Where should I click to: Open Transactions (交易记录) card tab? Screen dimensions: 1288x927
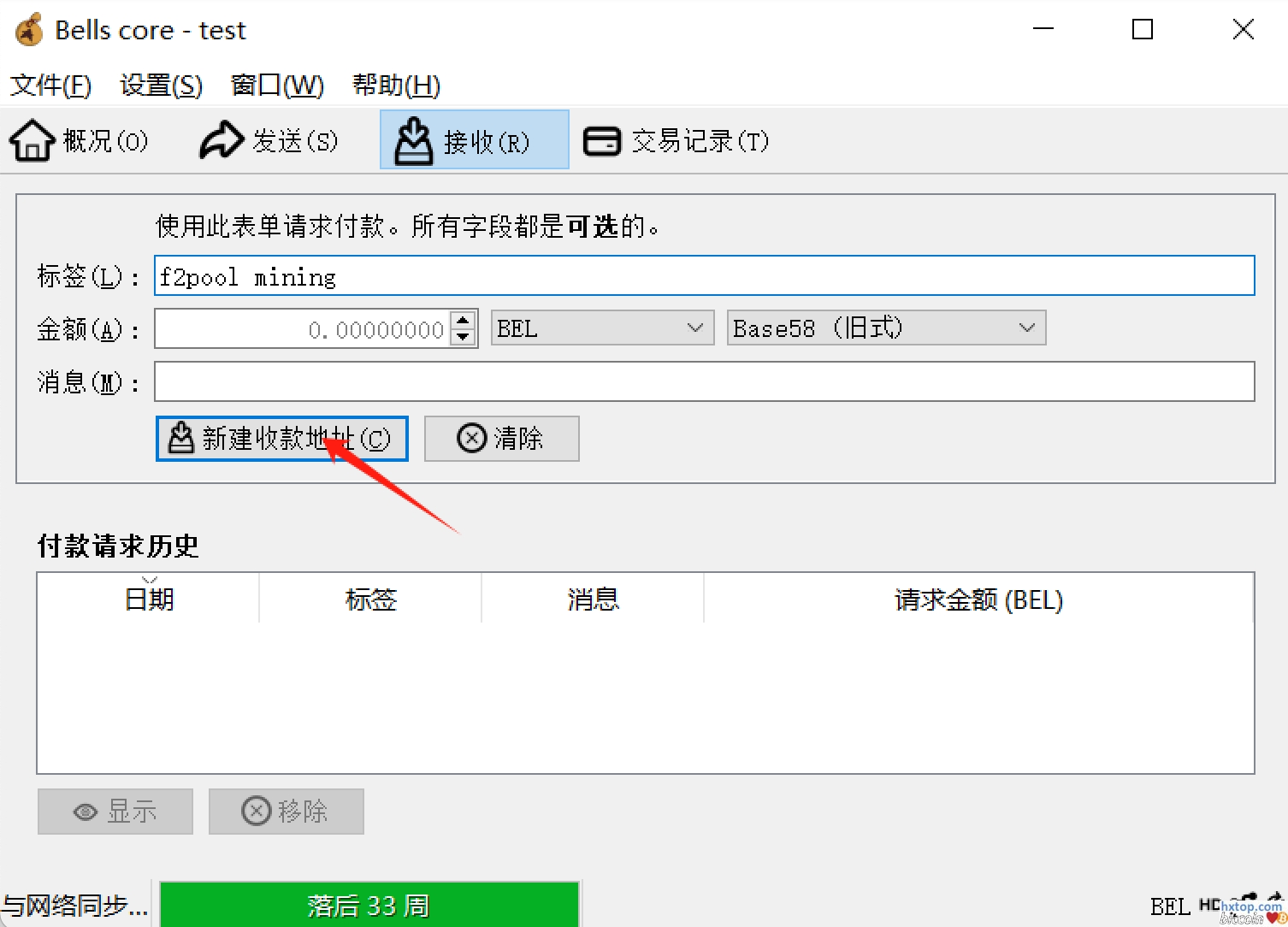(676, 140)
